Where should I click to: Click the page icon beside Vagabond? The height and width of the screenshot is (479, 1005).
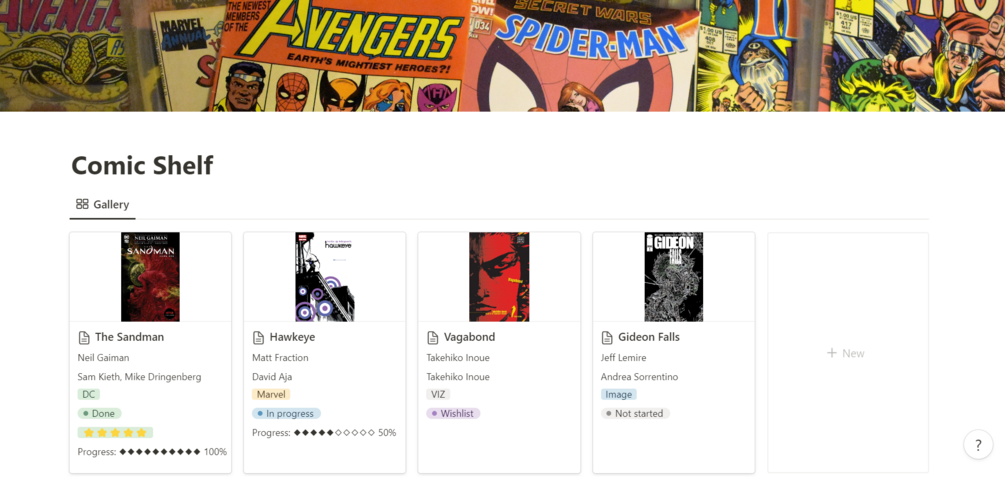click(x=433, y=337)
